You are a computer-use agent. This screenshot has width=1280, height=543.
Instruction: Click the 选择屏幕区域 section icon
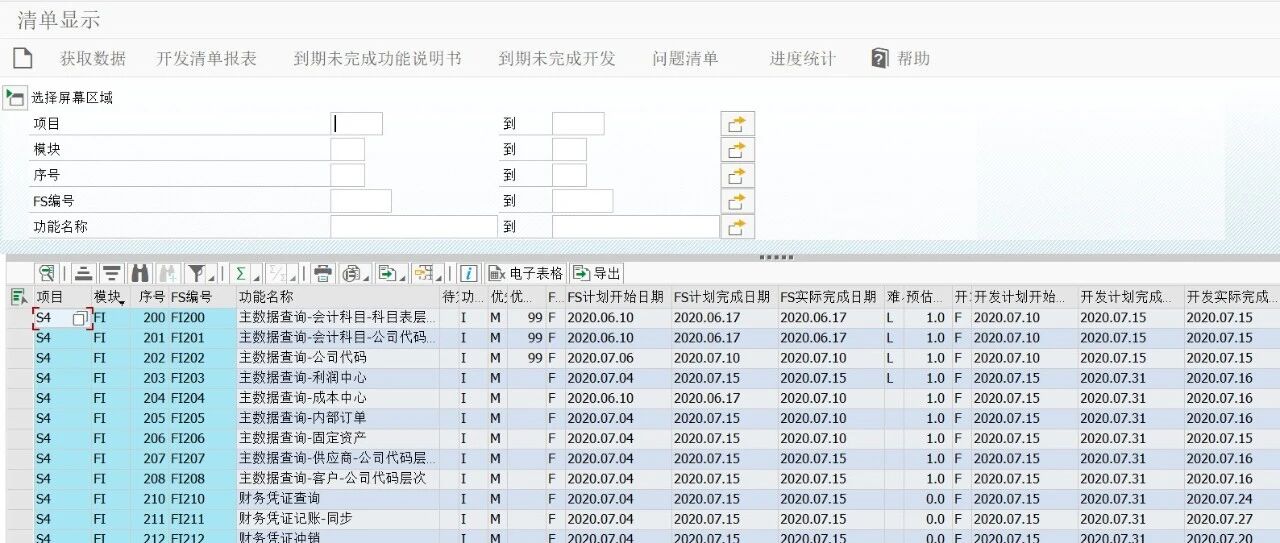point(14,97)
